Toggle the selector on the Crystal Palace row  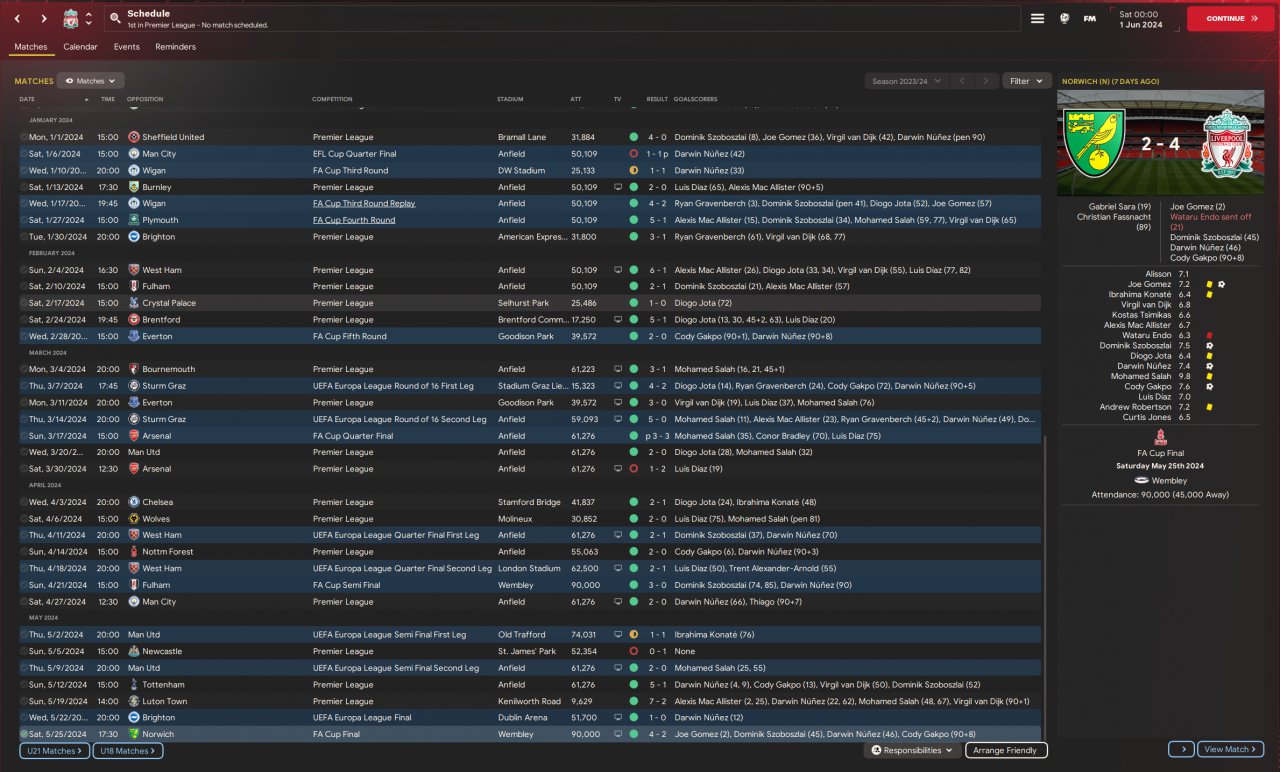point(23,303)
